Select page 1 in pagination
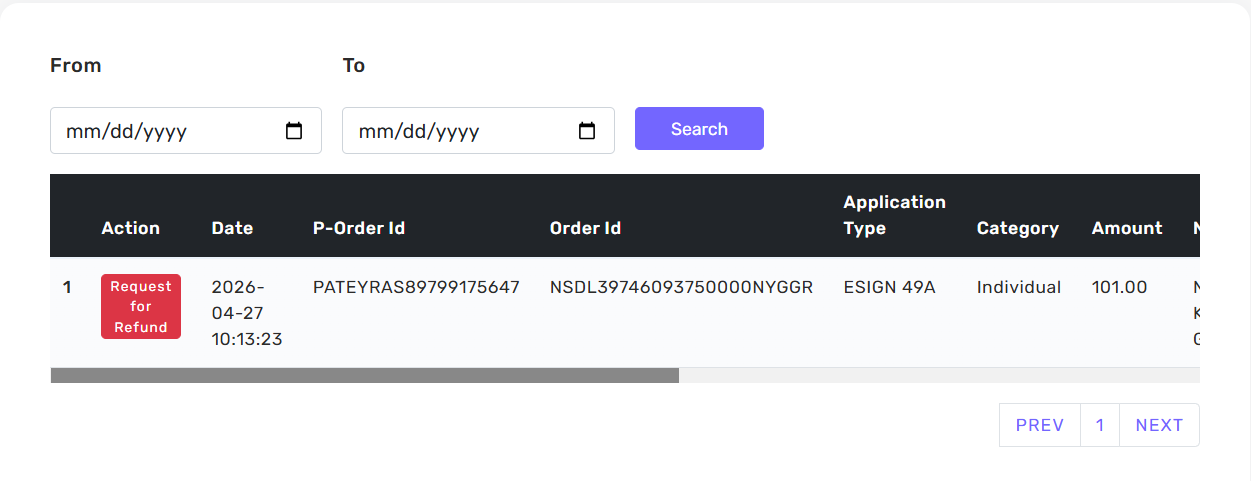Viewport: 1251px width, 481px height. (x=1100, y=425)
